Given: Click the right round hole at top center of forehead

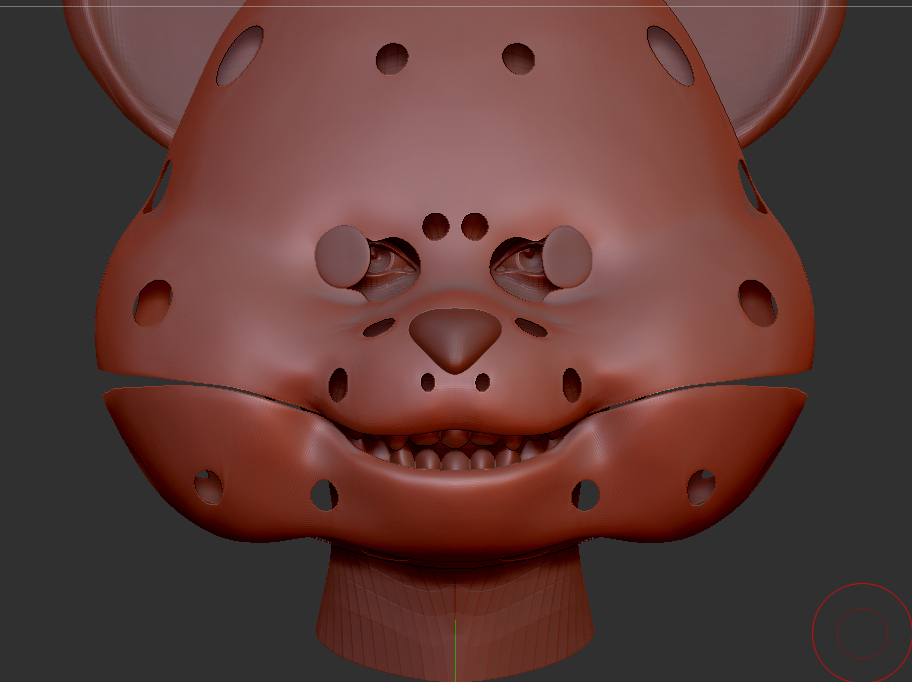Looking at the screenshot, I should click(x=518, y=58).
